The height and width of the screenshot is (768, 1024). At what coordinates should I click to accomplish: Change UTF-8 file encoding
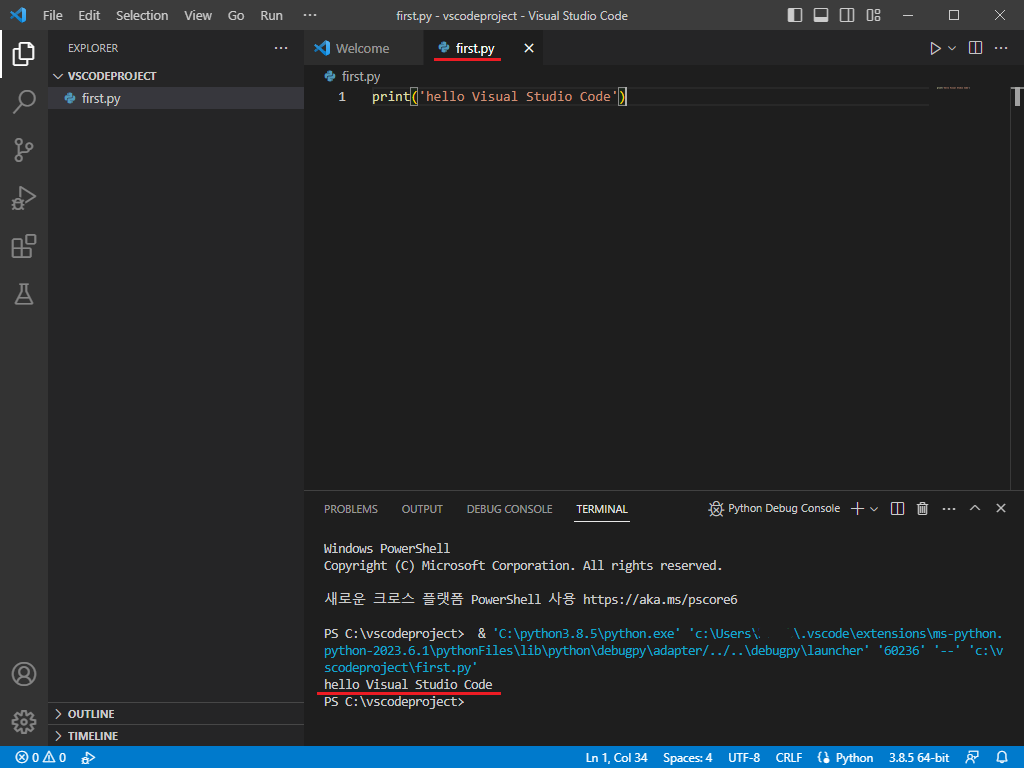pos(744,758)
